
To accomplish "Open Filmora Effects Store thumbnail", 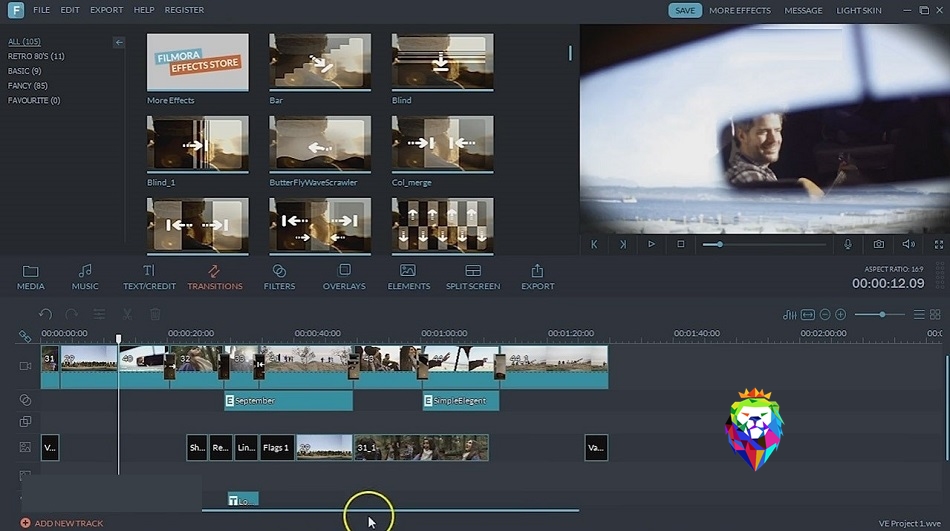I will pyautogui.click(x=198, y=62).
